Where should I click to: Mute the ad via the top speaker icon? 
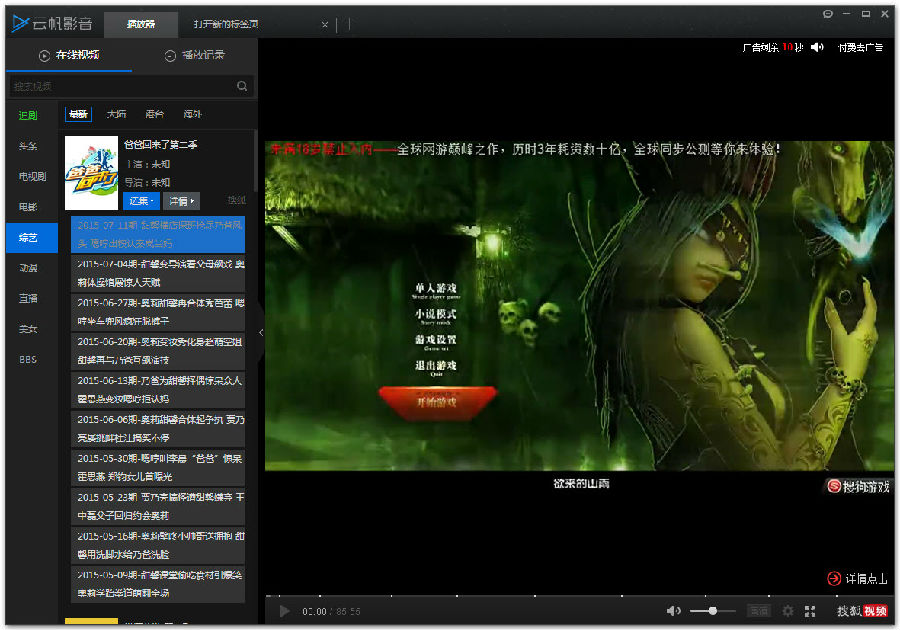pyautogui.click(x=817, y=47)
